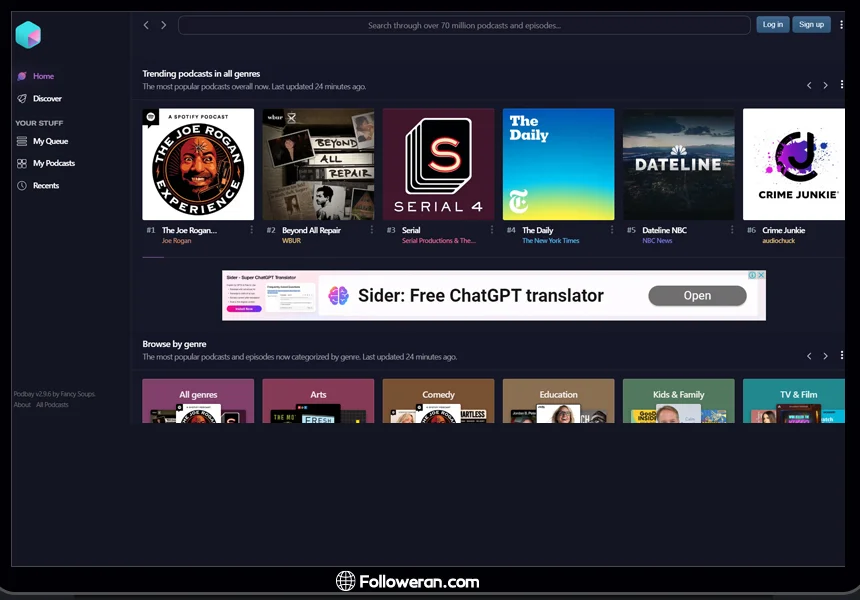Image resolution: width=860 pixels, height=600 pixels.
Task: Open the top-right three-dot menu
Action: [841, 25]
